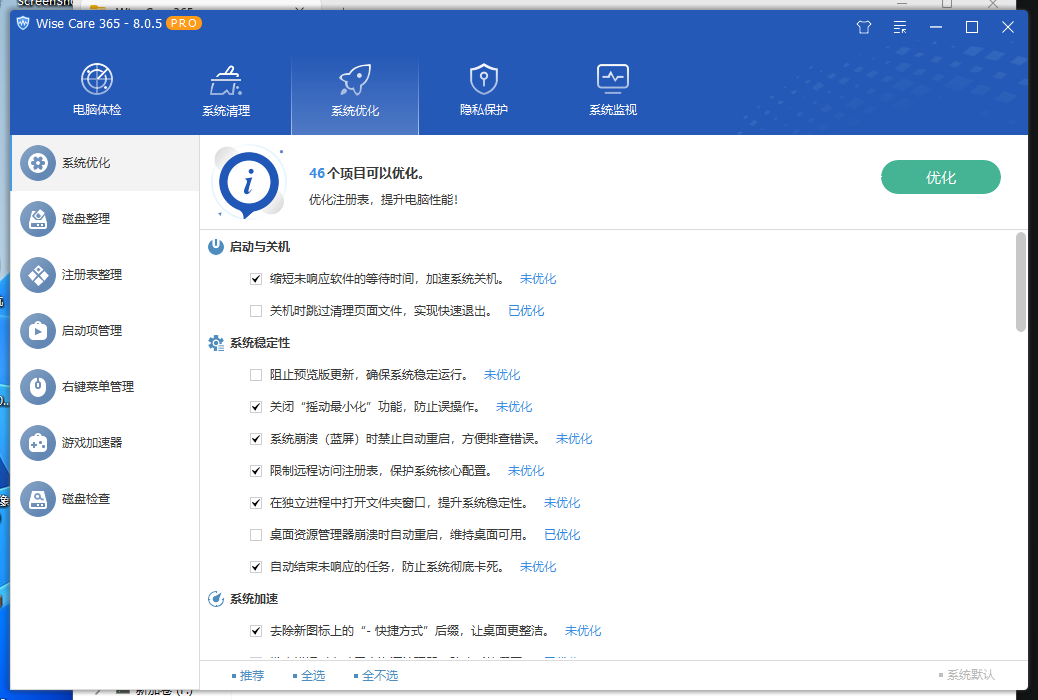
Task: Open the 系统监视 monitor icon
Action: (x=613, y=79)
